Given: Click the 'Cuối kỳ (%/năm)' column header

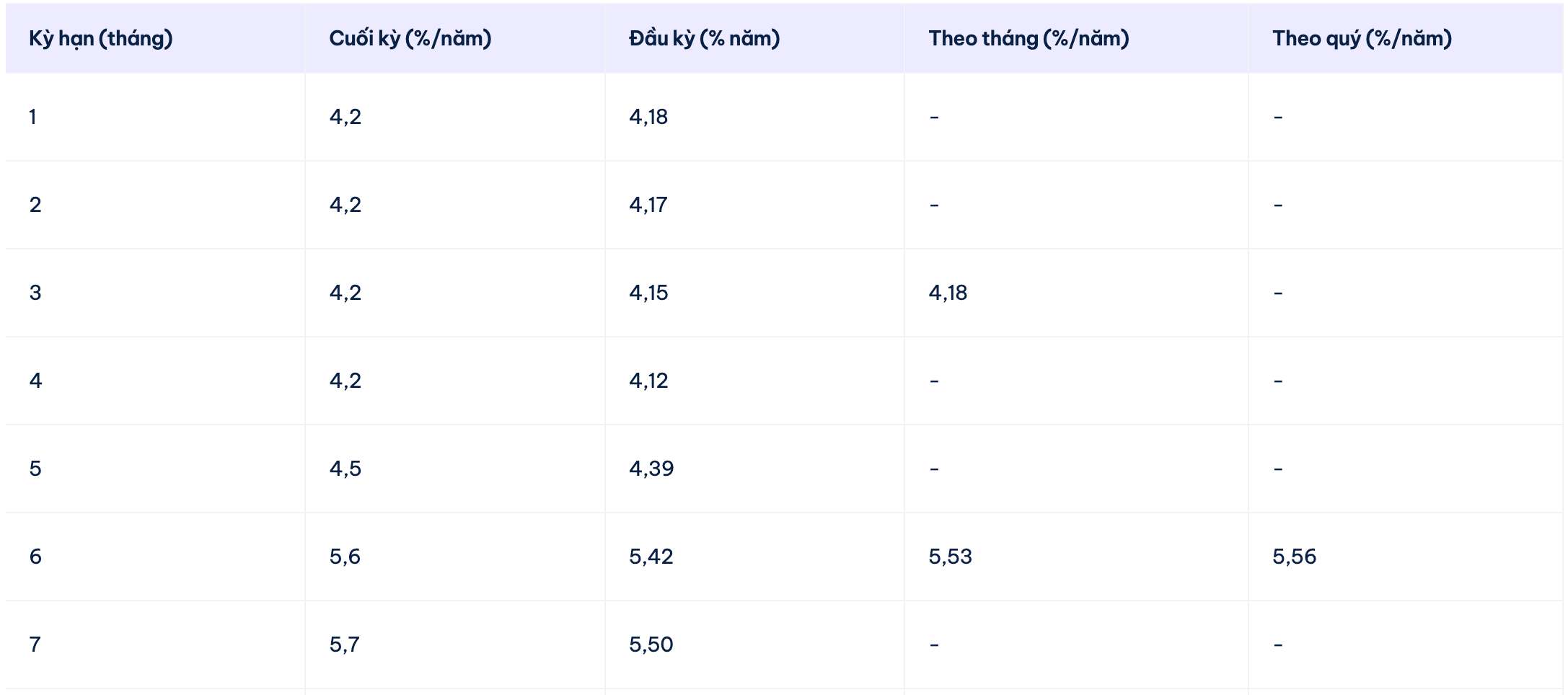Looking at the screenshot, I should point(410,38).
